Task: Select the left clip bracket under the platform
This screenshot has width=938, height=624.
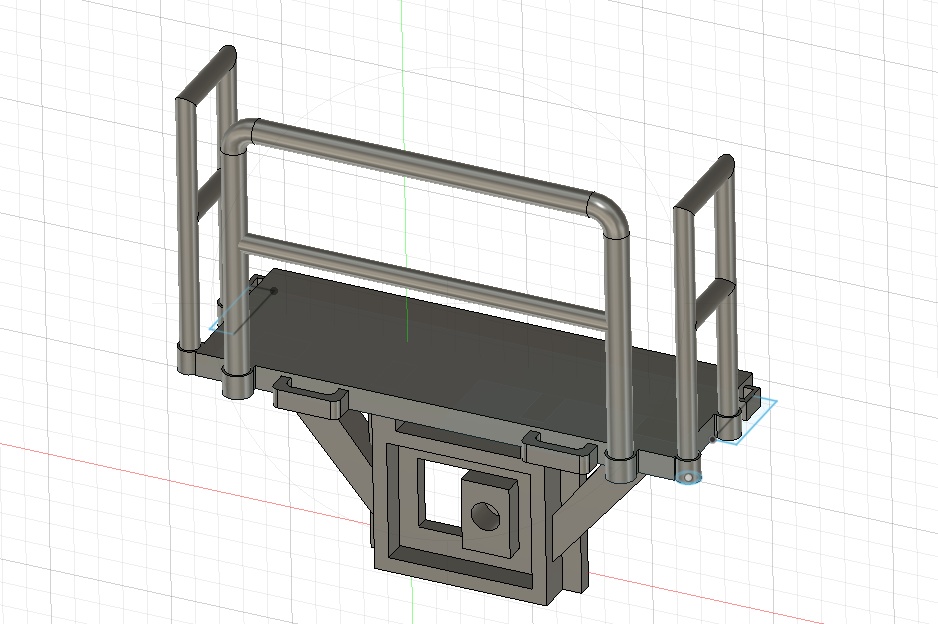Action: coord(310,397)
